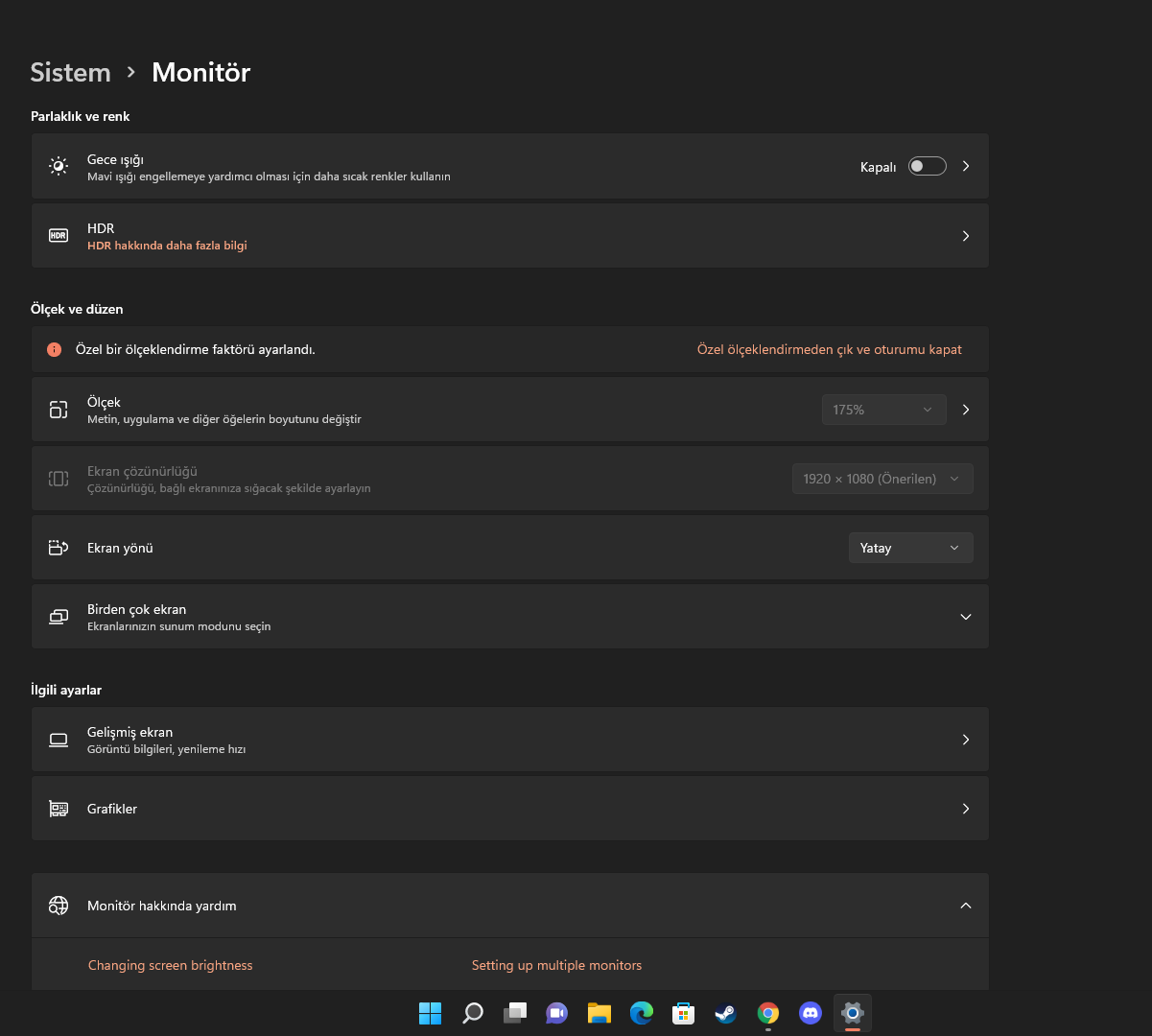Click the orange warning info icon

coord(55,349)
